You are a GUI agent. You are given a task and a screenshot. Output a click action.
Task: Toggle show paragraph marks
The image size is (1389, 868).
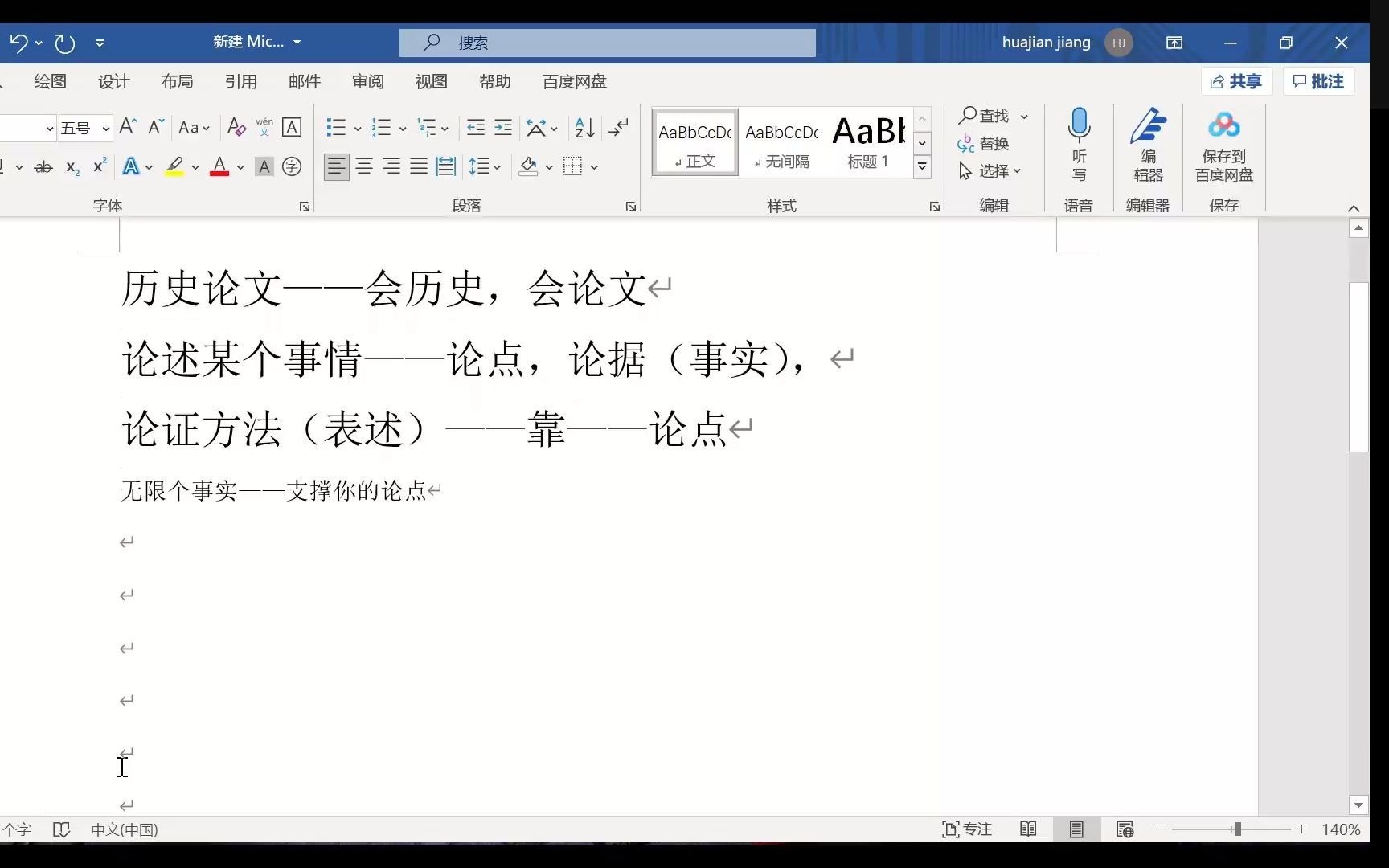[x=619, y=127]
